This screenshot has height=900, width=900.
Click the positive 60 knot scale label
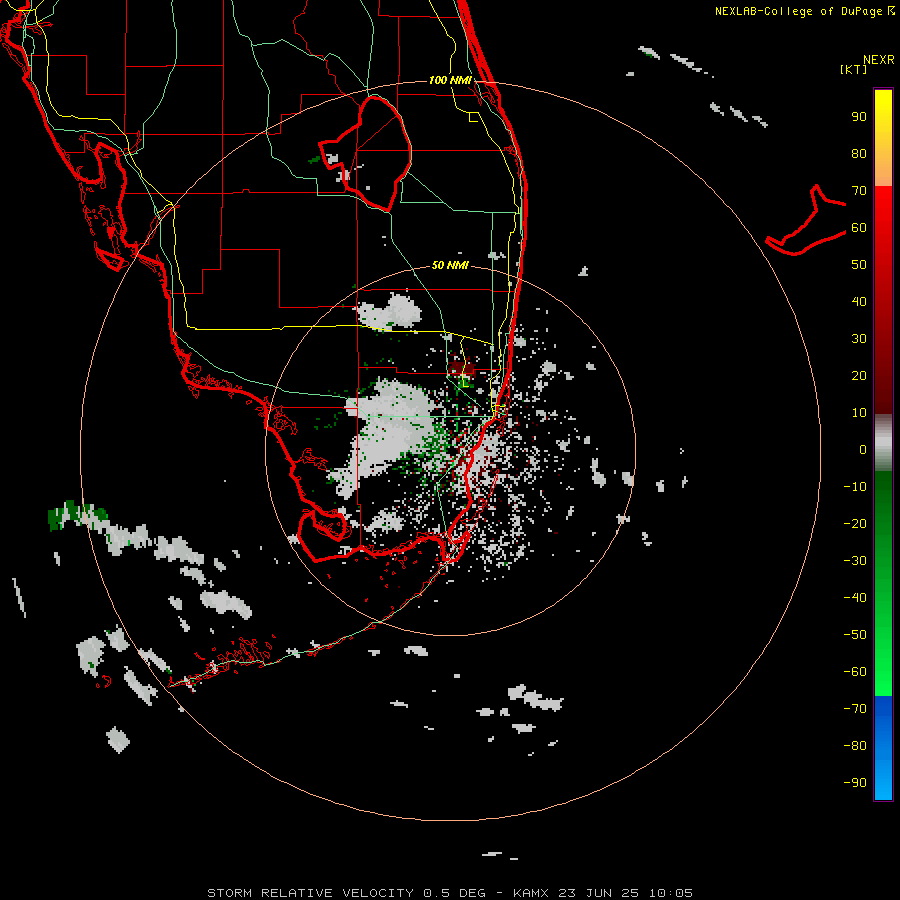click(859, 227)
